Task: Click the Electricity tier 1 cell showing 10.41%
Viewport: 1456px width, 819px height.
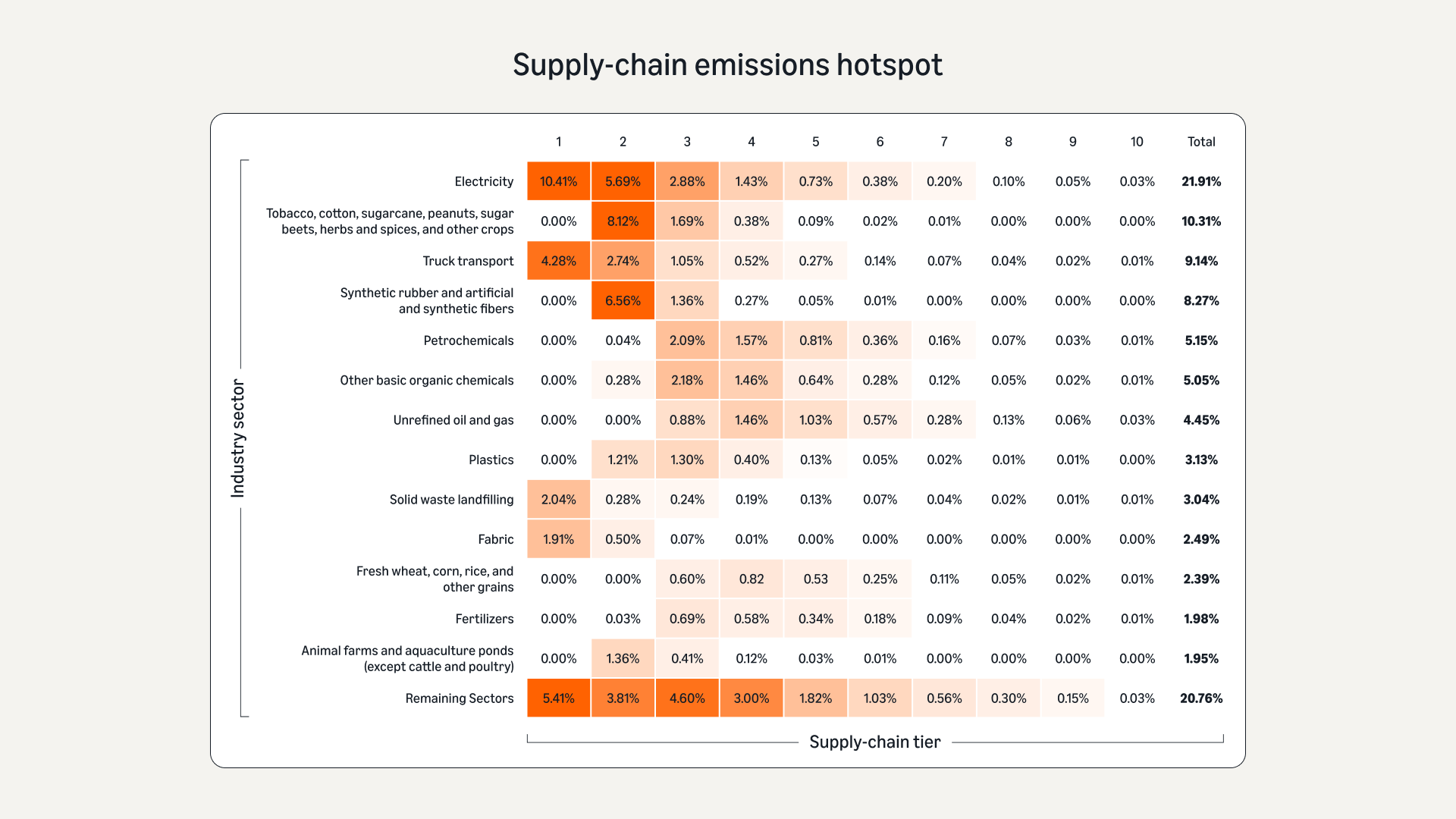Action: pos(558,181)
